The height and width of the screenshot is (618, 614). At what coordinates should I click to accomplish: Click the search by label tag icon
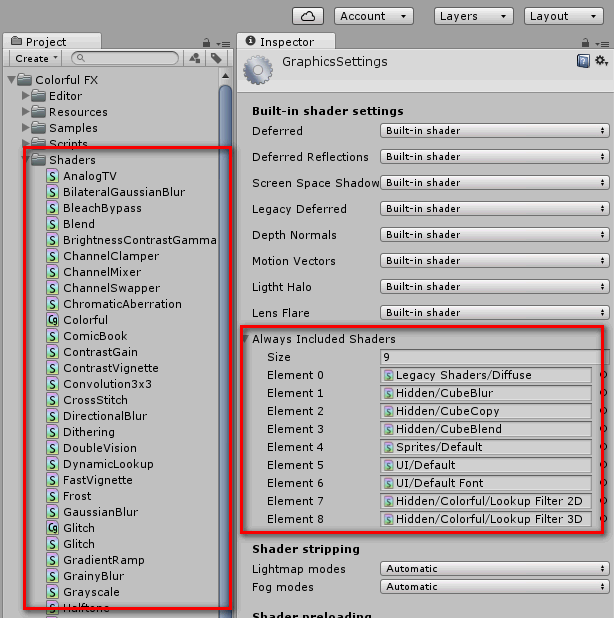[x=216, y=58]
